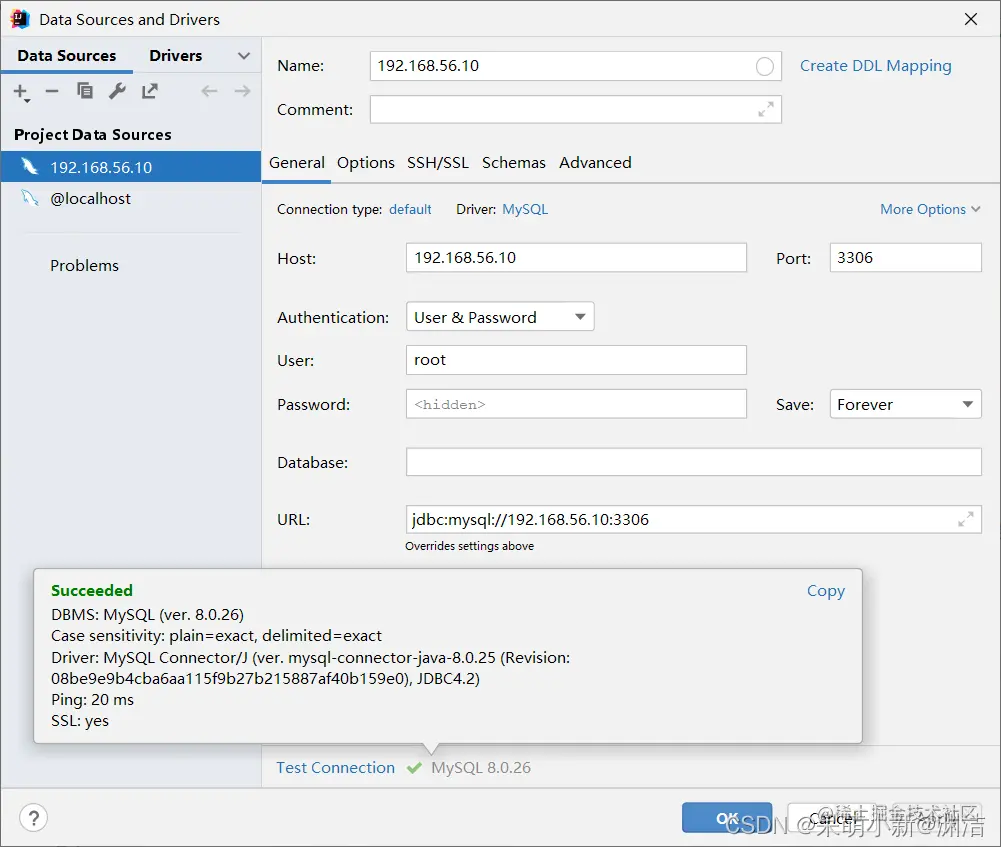The image size is (1001, 847).
Task: Click into the URL field
Action: pos(693,519)
